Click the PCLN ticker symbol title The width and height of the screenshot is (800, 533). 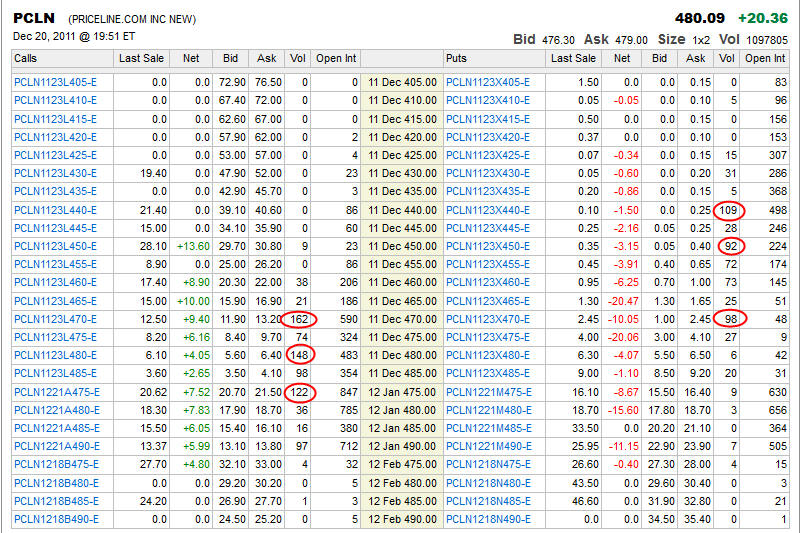(33, 18)
